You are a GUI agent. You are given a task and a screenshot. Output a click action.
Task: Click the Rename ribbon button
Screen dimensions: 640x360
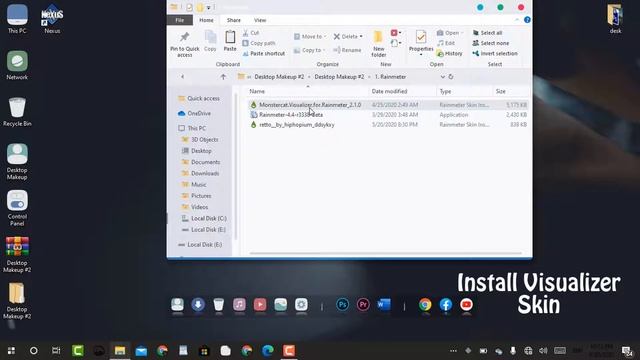click(347, 50)
